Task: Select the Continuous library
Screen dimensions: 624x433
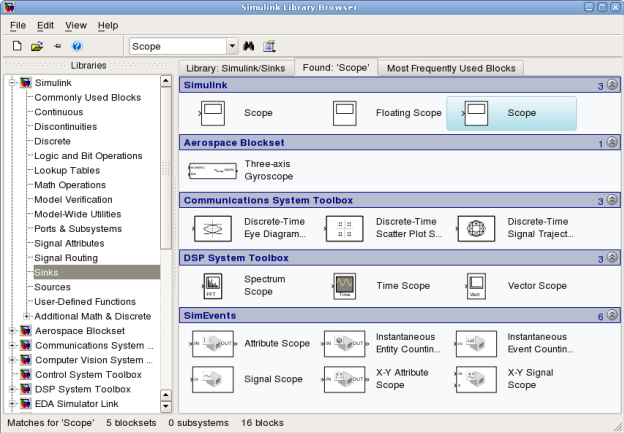Action: click(x=58, y=112)
